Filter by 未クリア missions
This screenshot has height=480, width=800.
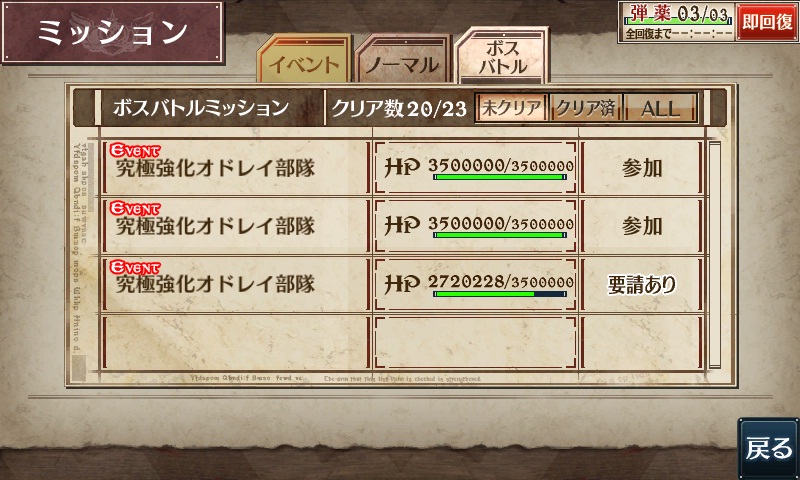pyautogui.click(x=512, y=108)
